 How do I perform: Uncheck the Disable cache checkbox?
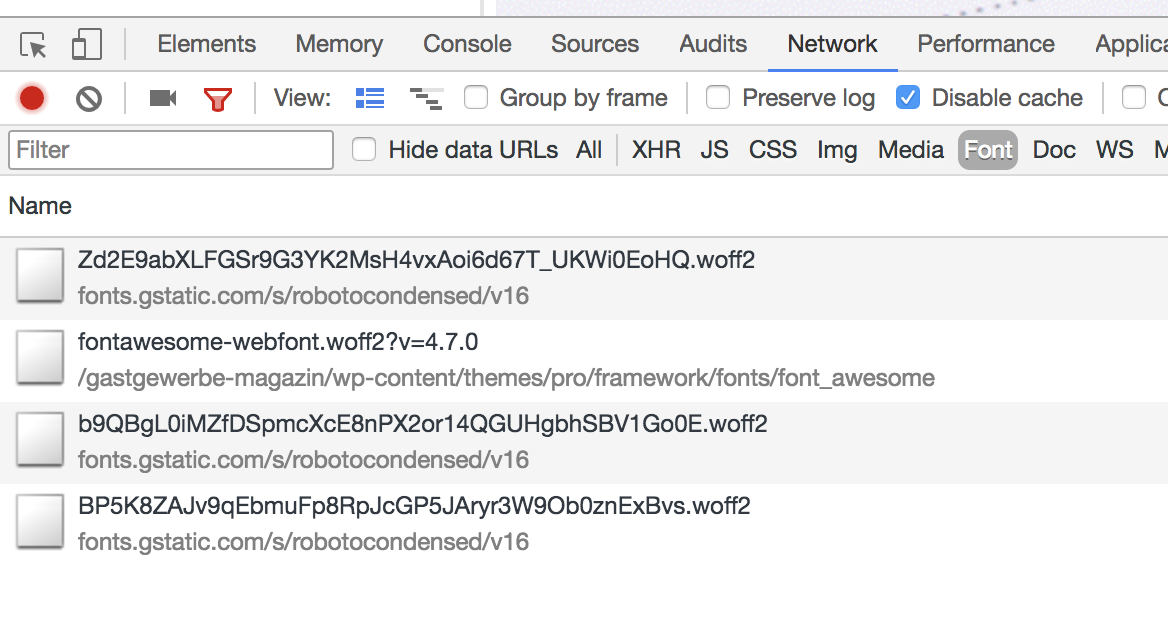pyautogui.click(x=908, y=98)
